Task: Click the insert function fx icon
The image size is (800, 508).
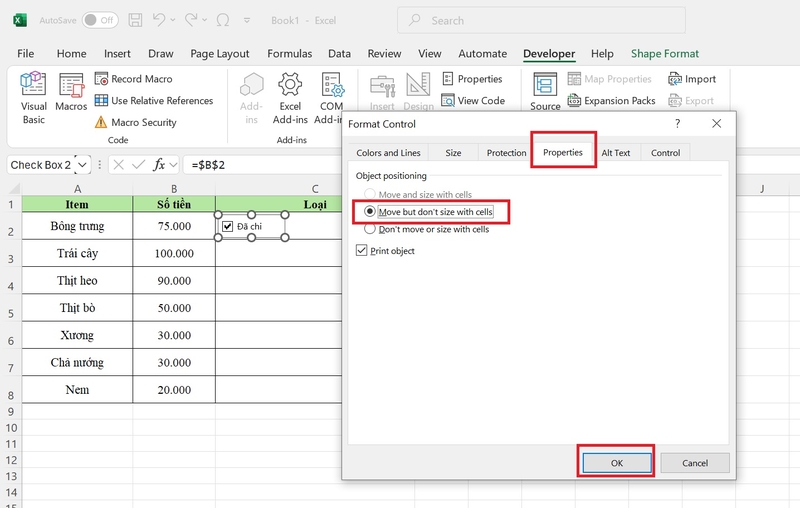Action: coord(159,165)
